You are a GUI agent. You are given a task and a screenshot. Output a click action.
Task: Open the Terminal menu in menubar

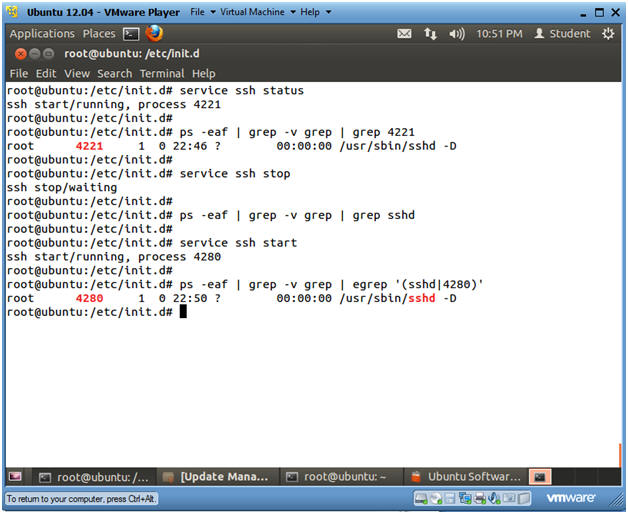pos(162,74)
